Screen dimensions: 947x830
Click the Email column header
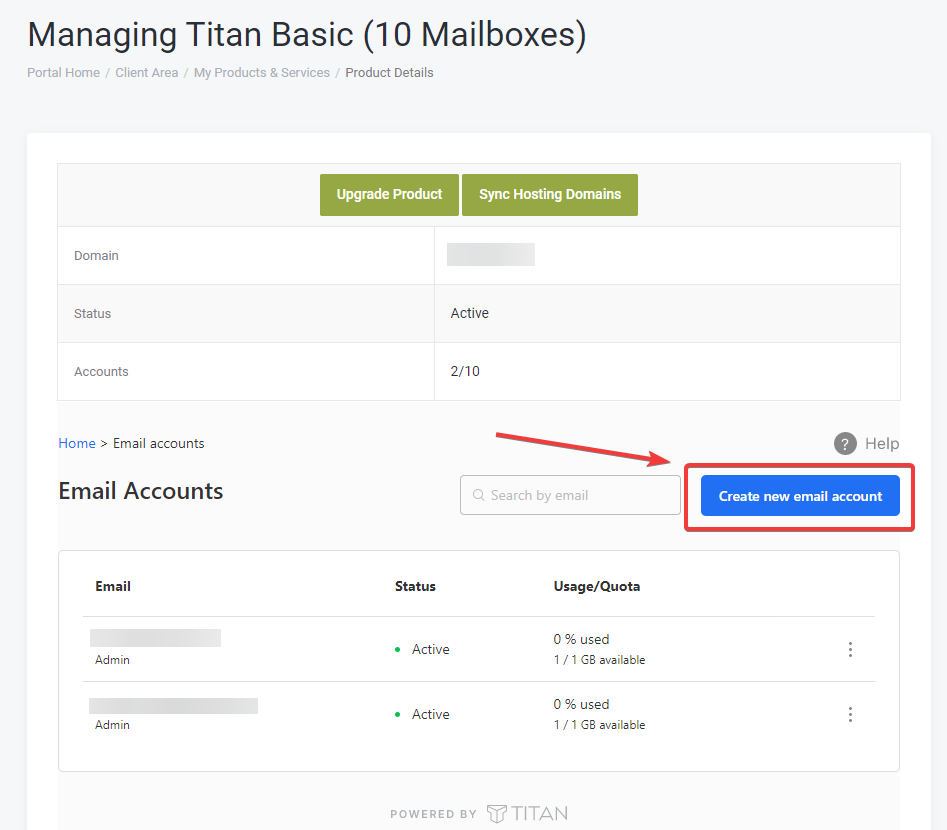(x=113, y=586)
